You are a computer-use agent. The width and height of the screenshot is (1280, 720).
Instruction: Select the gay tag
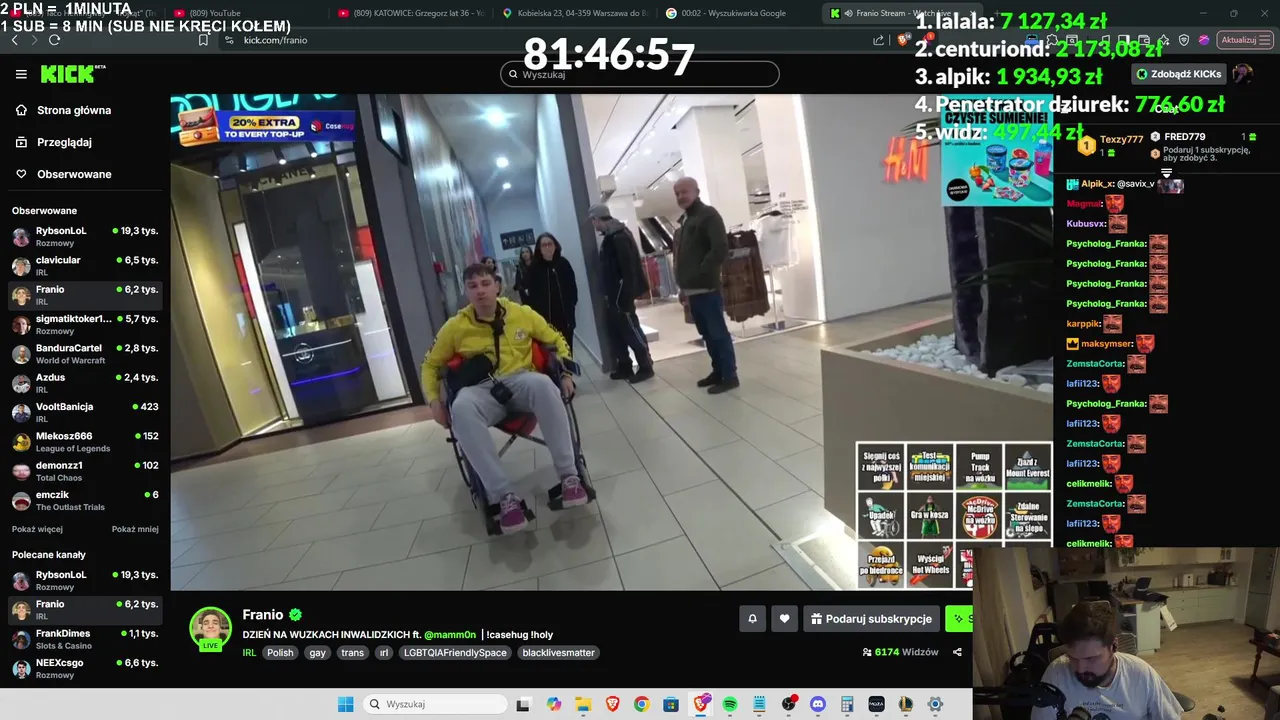318,653
